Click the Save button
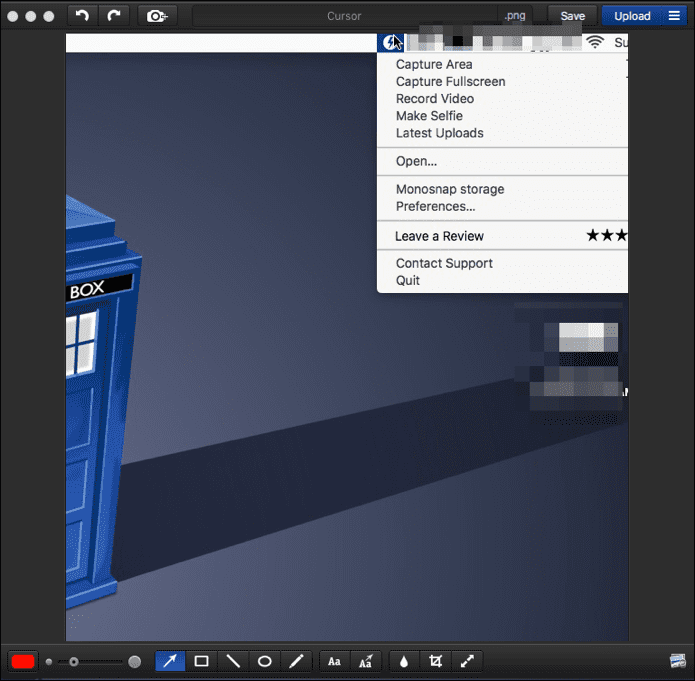The image size is (695, 681). pos(573,16)
